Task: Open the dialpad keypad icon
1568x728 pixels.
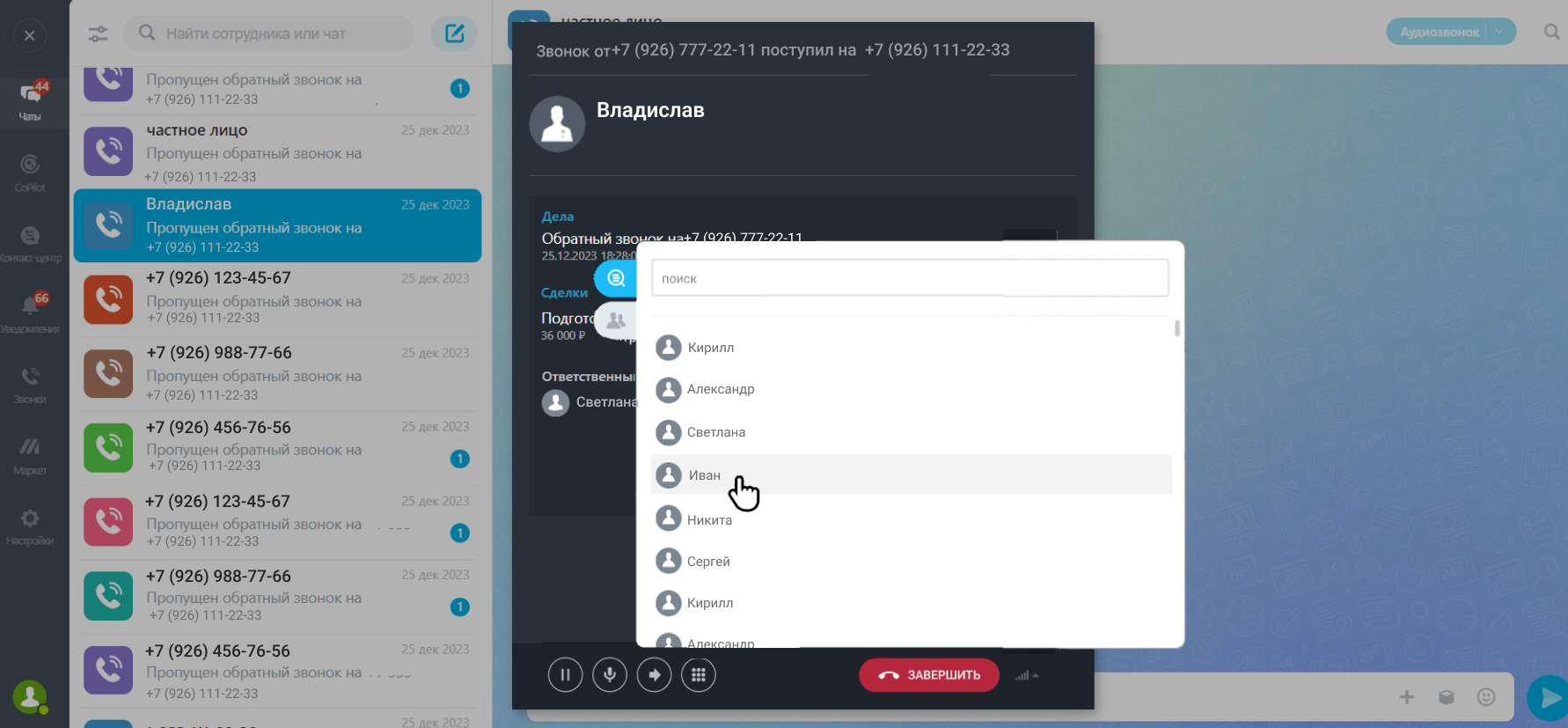Action: click(x=699, y=675)
